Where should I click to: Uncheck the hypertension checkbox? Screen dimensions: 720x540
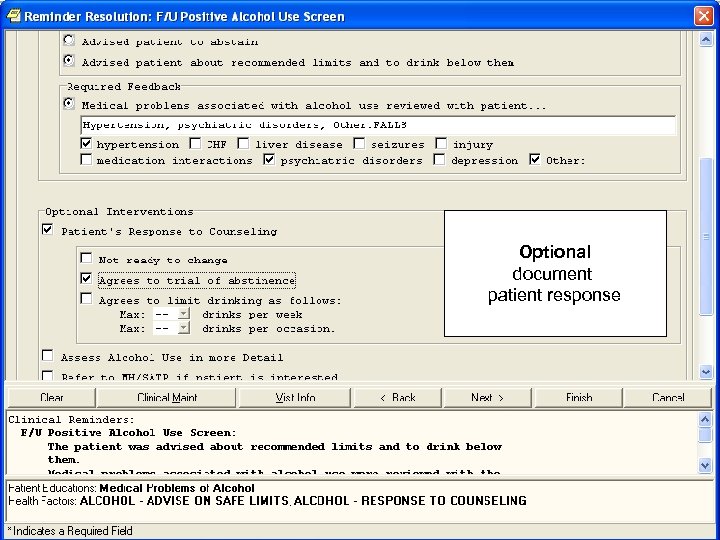point(86,143)
